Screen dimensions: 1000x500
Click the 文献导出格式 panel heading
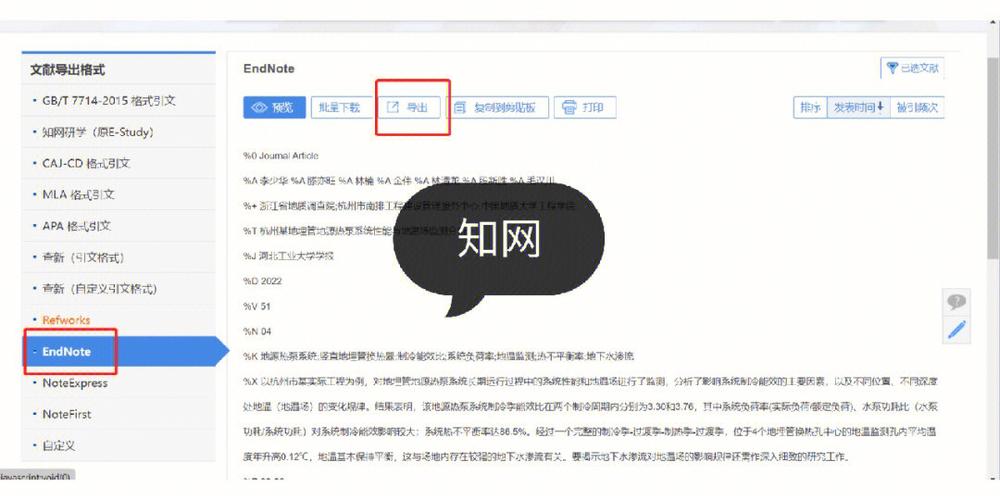(x=68, y=70)
